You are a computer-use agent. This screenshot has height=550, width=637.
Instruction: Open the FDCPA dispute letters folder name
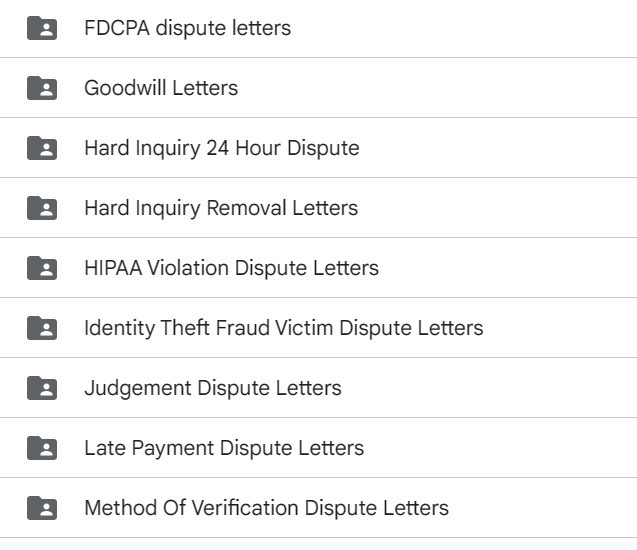188,28
